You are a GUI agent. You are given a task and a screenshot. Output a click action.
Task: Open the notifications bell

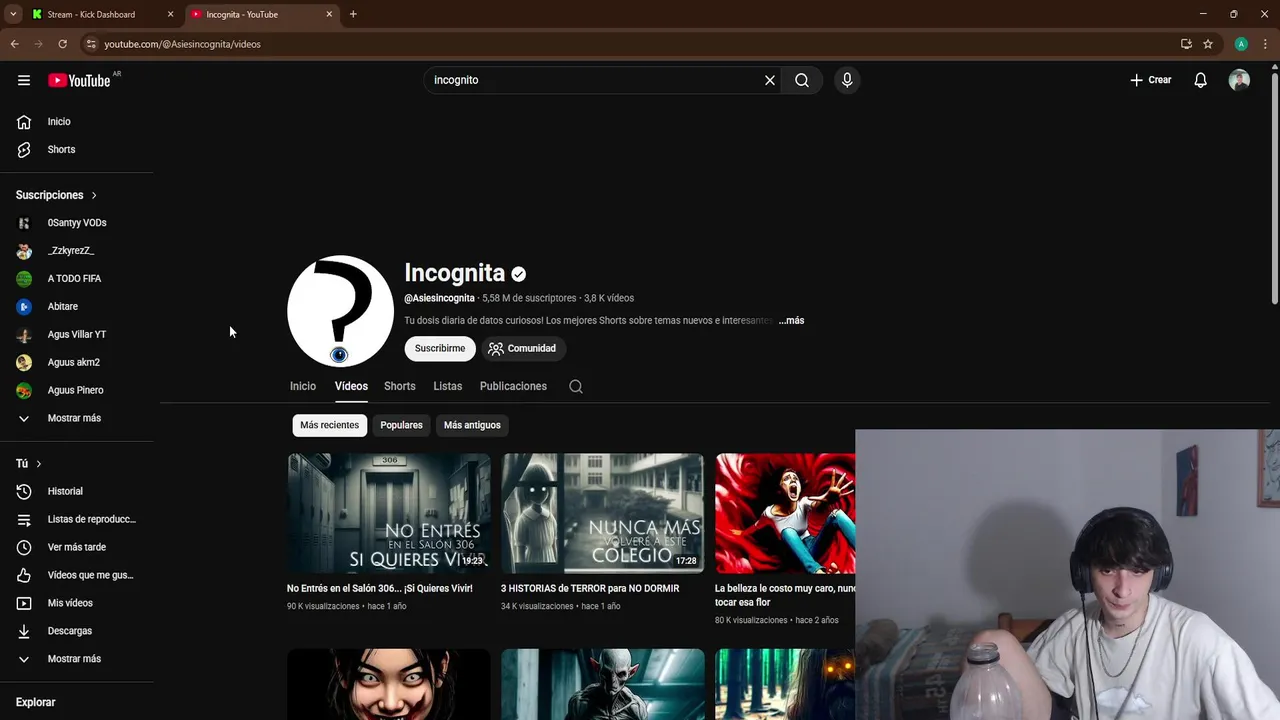(1201, 80)
